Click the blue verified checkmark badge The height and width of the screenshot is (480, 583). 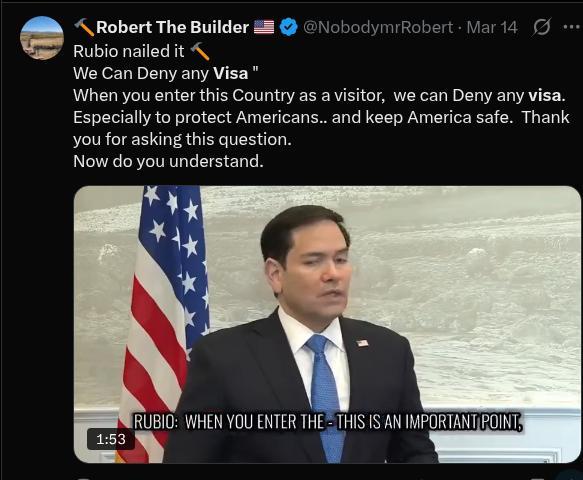coord(289,27)
